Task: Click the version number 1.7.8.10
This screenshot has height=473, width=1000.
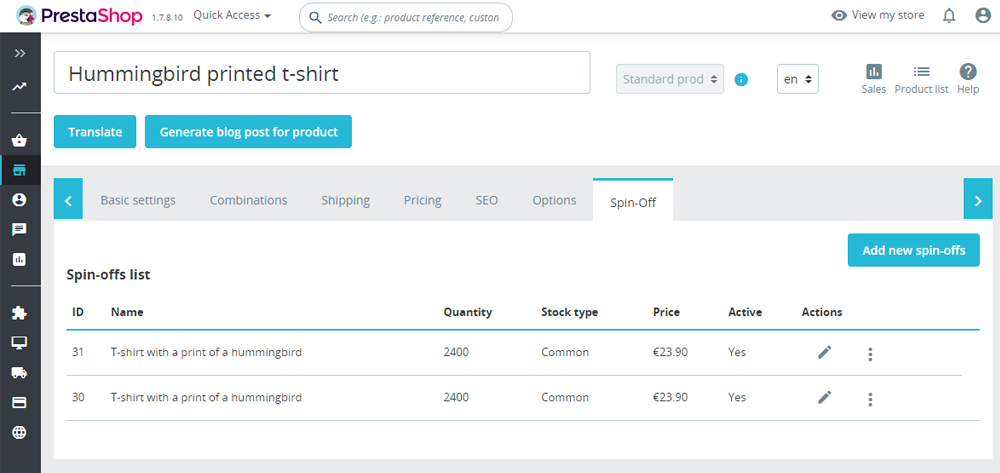Action: (x=167, y=17)
